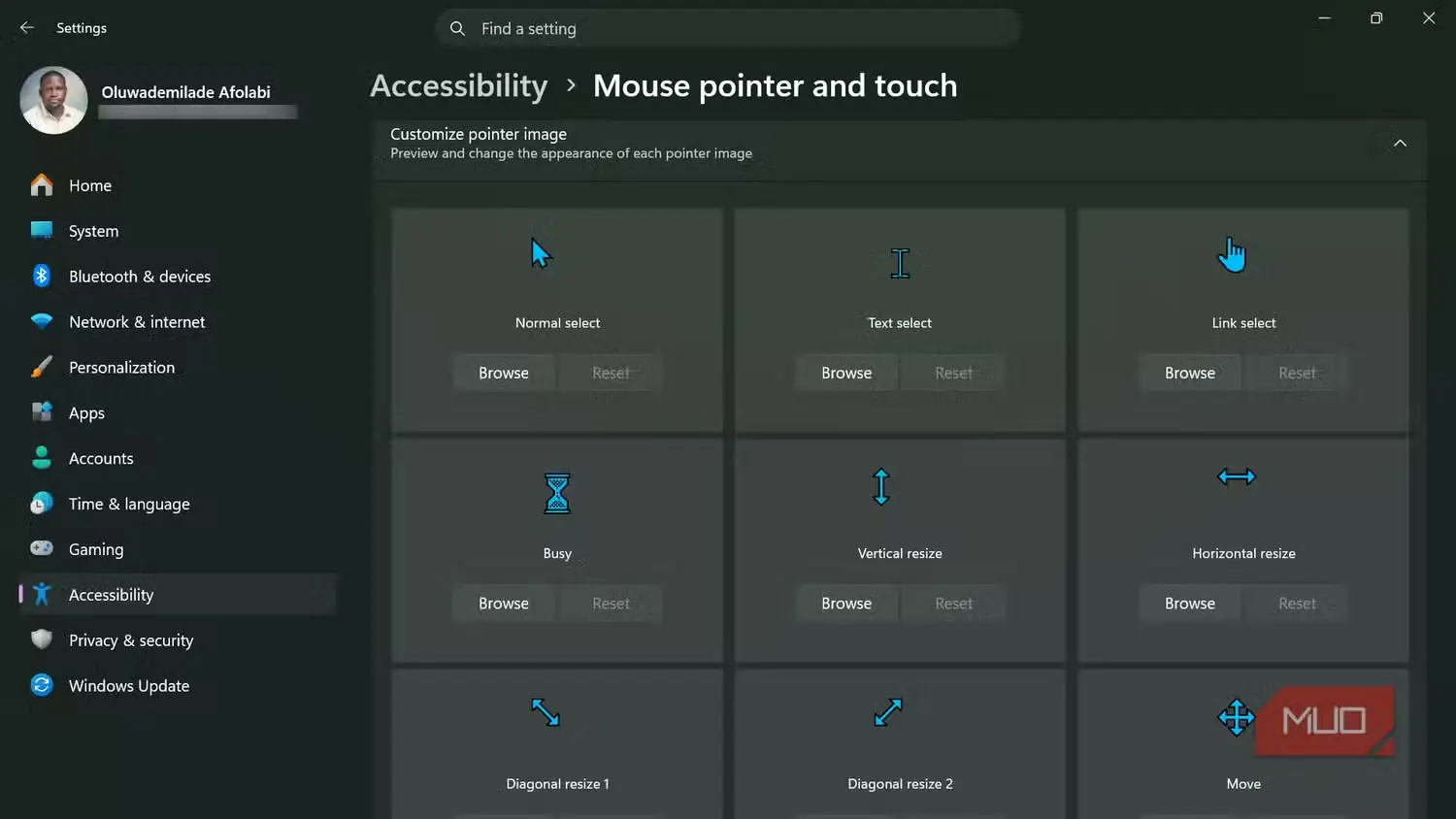Browse for Vertical resize pointer
1456x819 pixels.
[x=846, y=604]
